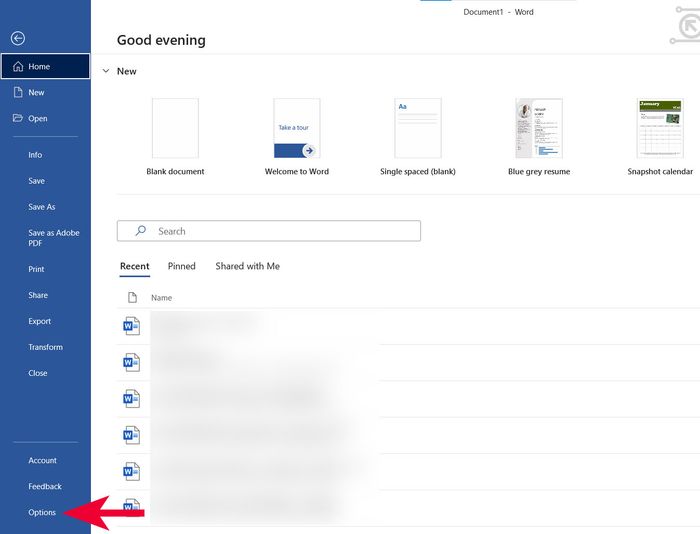
Task: Click the first Word document icon in recent list
Action: click(132, 326)
